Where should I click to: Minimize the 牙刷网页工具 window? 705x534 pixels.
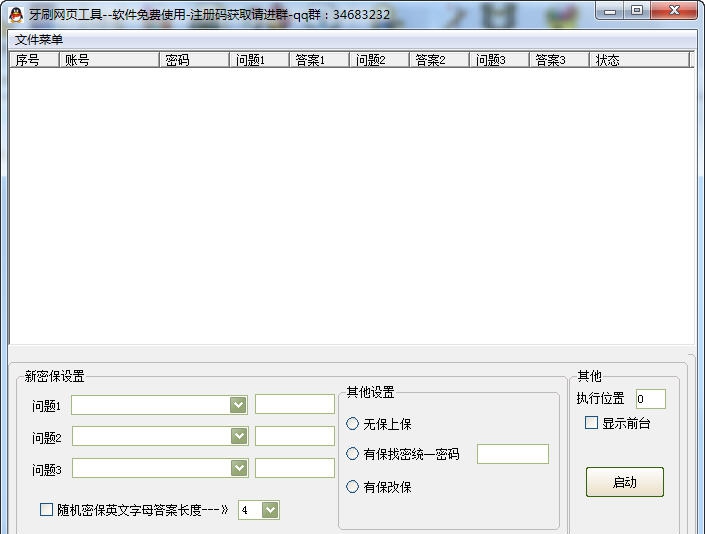tap(610, 11)
